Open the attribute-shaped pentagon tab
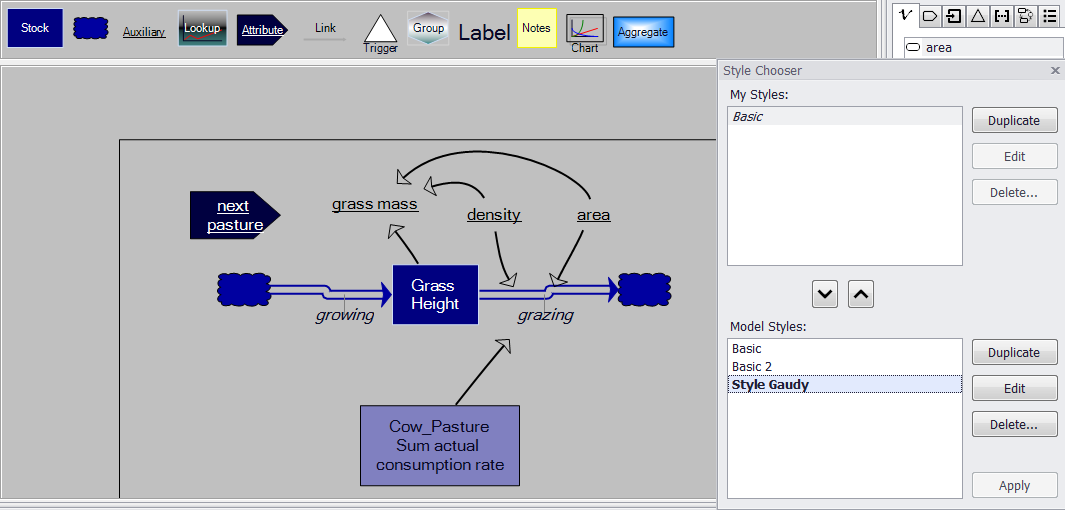This screenshot has width=1065, height=510. pos(930,16)
